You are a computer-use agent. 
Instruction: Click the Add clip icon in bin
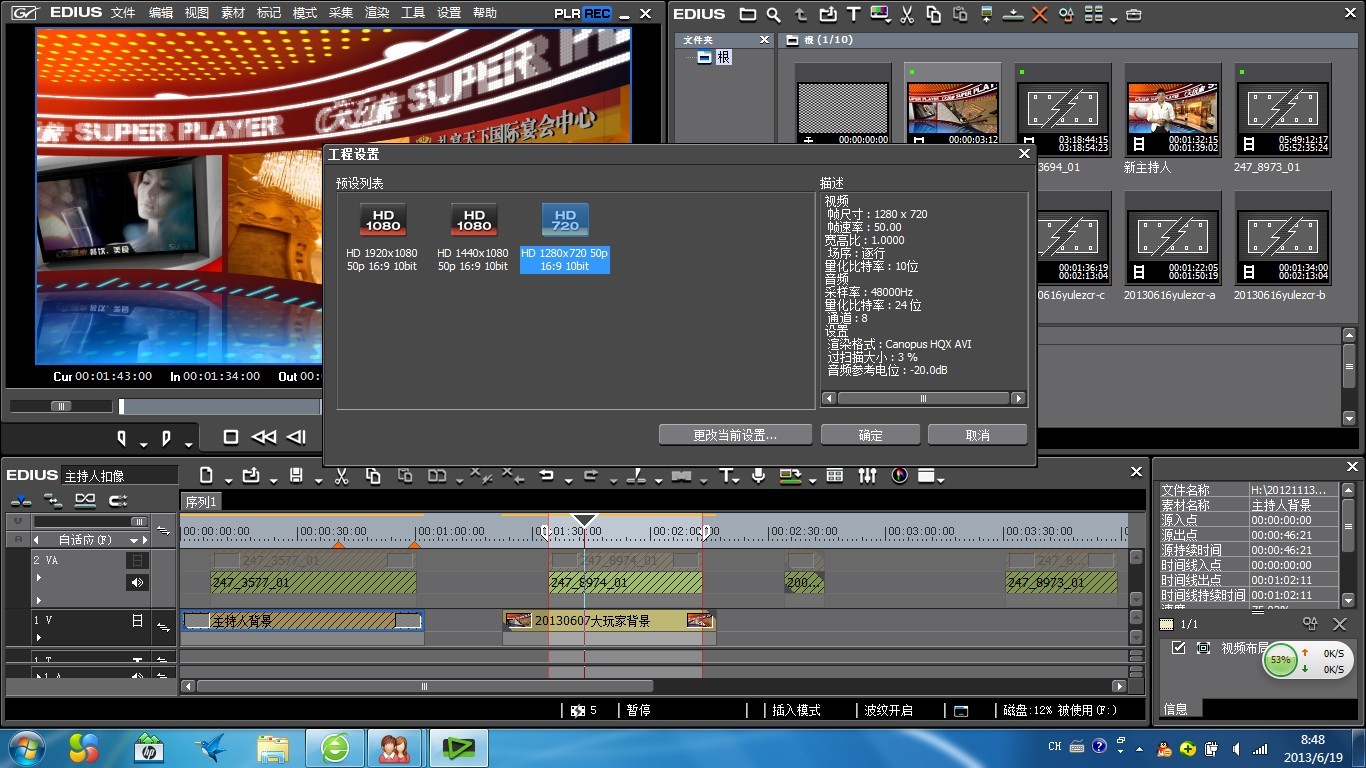tap(827, 14)
